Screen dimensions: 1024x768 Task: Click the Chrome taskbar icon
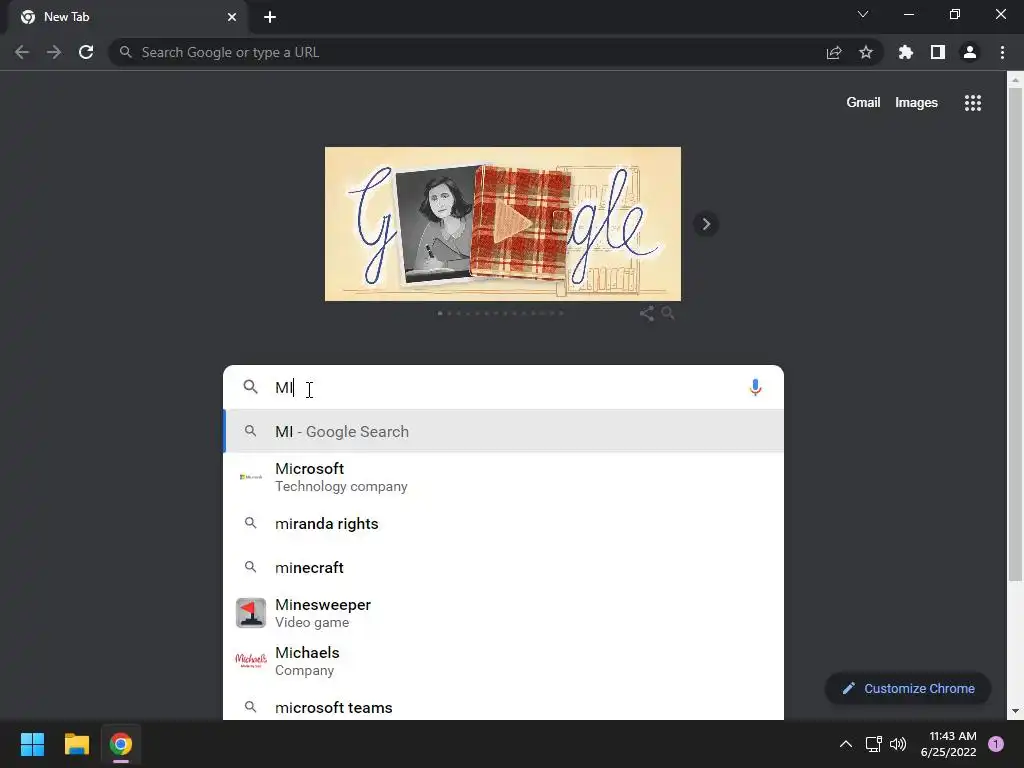pyautogui.click(x=121, y=744)
